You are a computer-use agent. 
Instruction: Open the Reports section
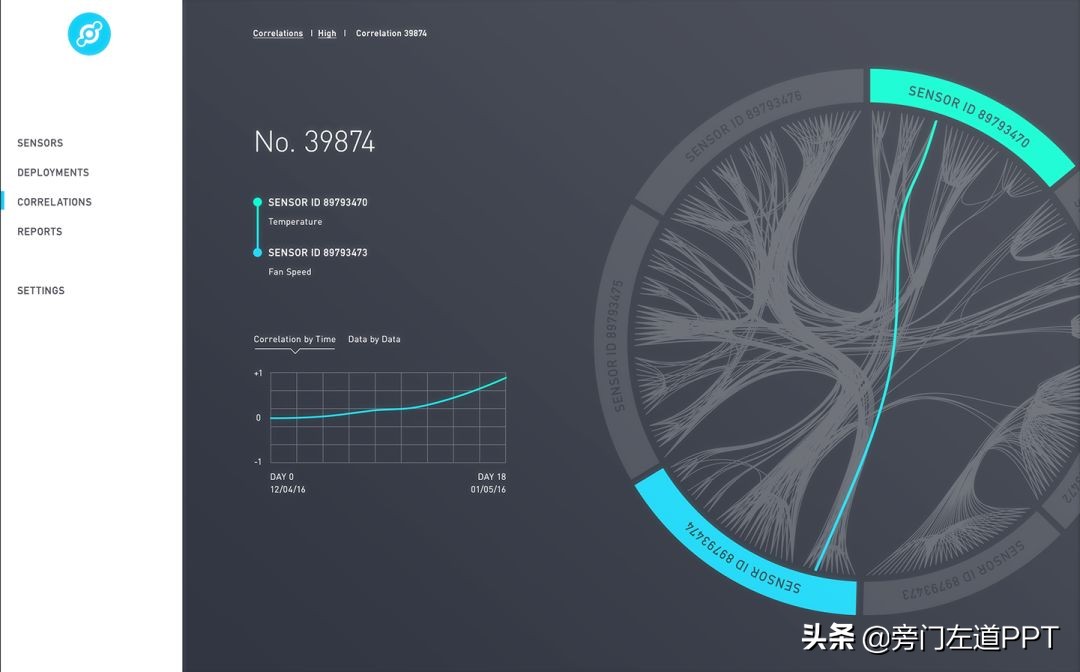(x=40, y=232)
